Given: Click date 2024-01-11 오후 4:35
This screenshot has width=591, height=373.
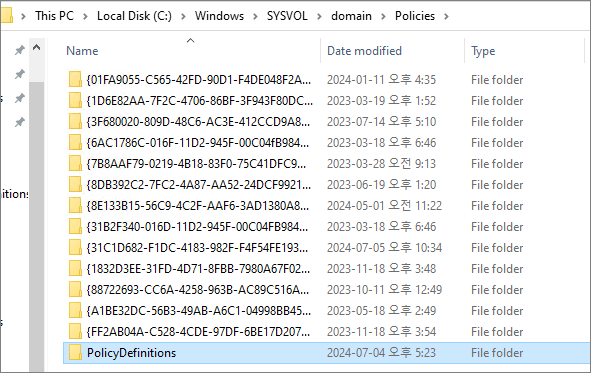Looking at the screenshot, I should coord(381,80).
